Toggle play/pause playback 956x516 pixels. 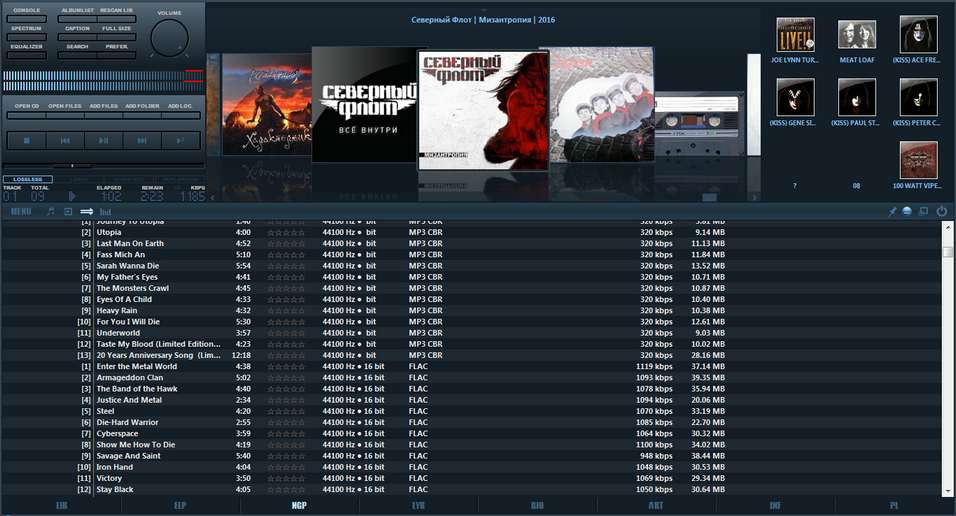click(x=103, y=140)
